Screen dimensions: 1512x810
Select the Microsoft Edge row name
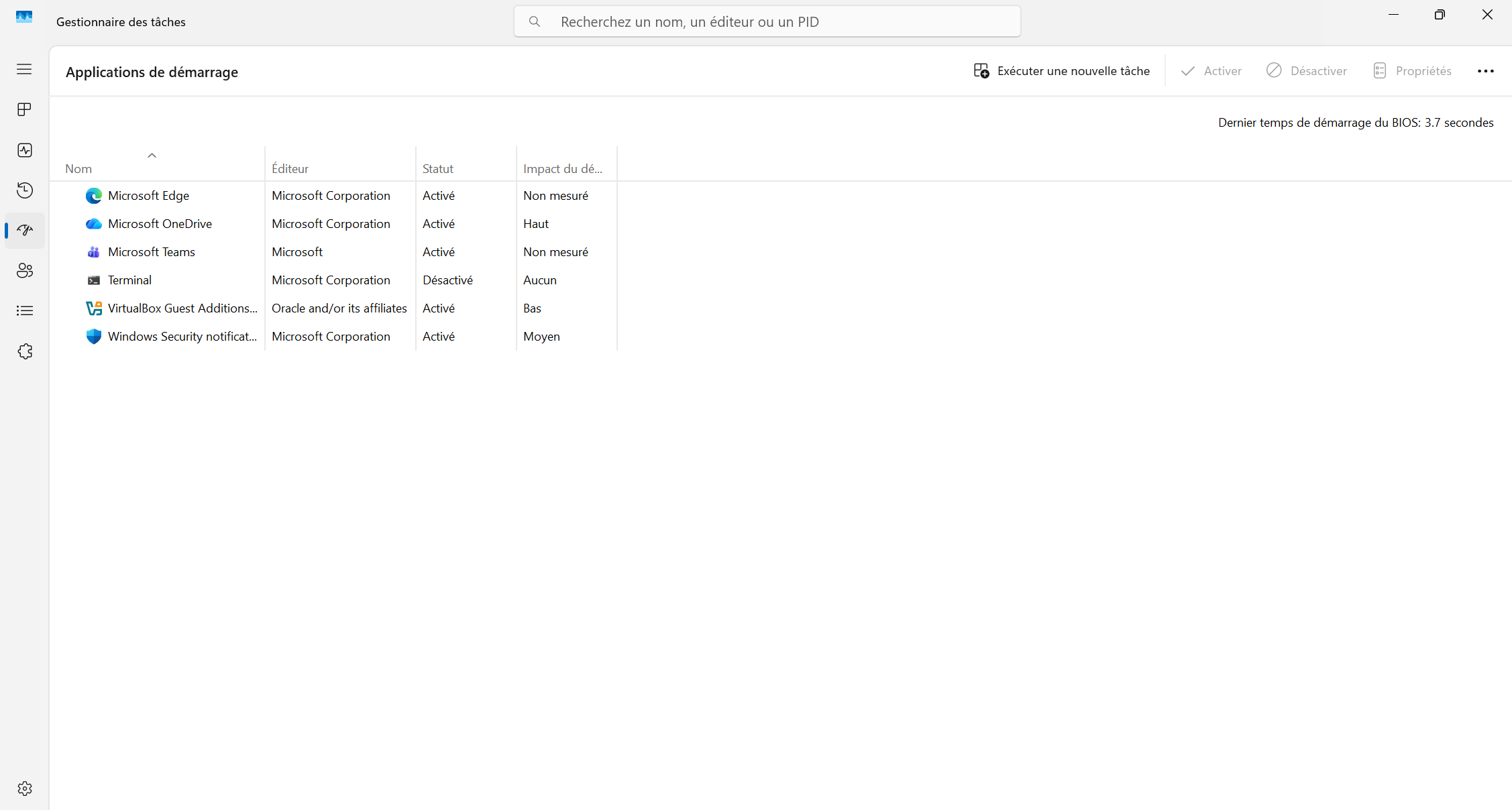point(148,196)
